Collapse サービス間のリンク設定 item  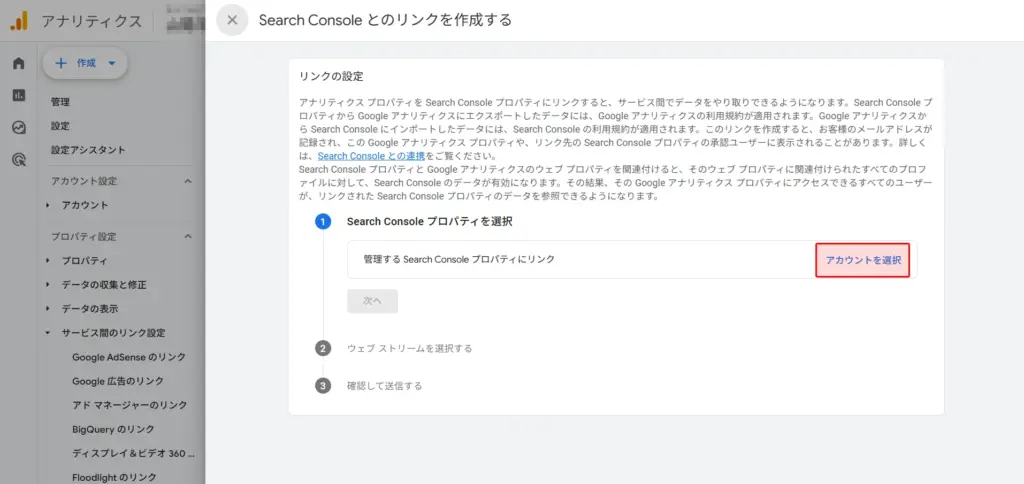coord(49,333)
